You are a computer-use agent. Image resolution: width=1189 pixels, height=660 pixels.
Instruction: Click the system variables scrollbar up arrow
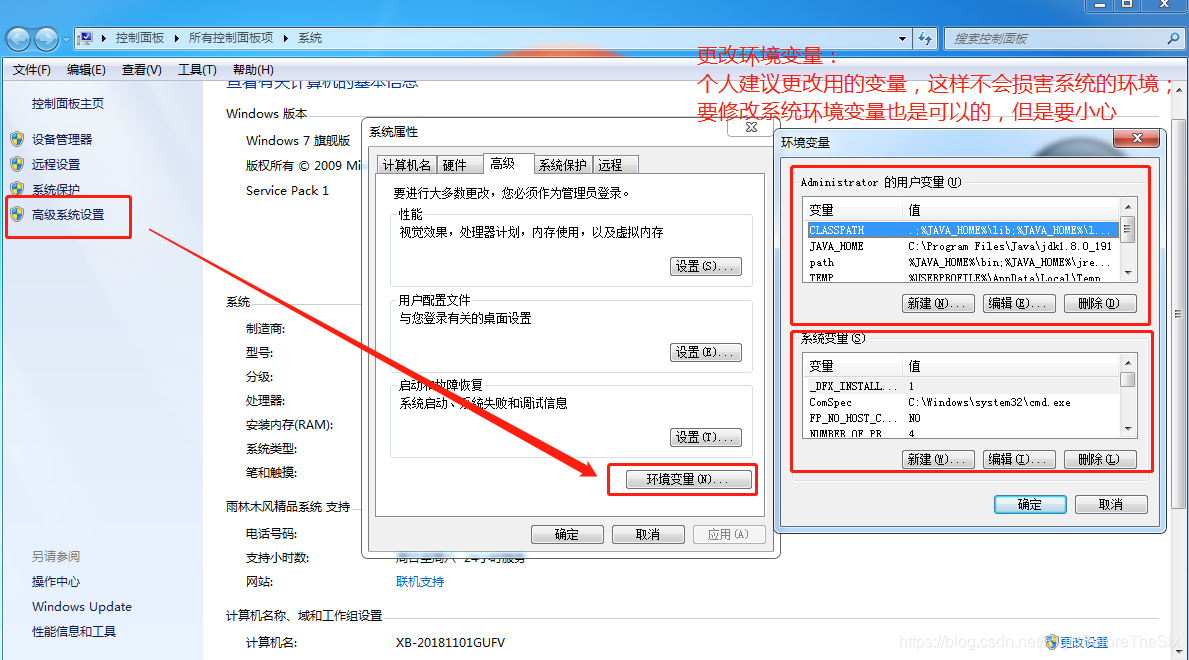tap(1128, 363)
